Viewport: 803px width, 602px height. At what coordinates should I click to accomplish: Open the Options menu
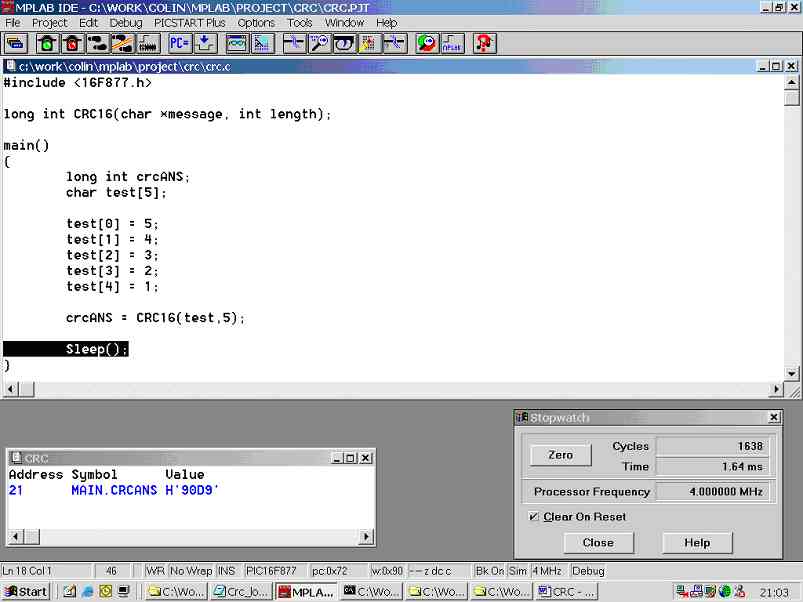[256, 22]
